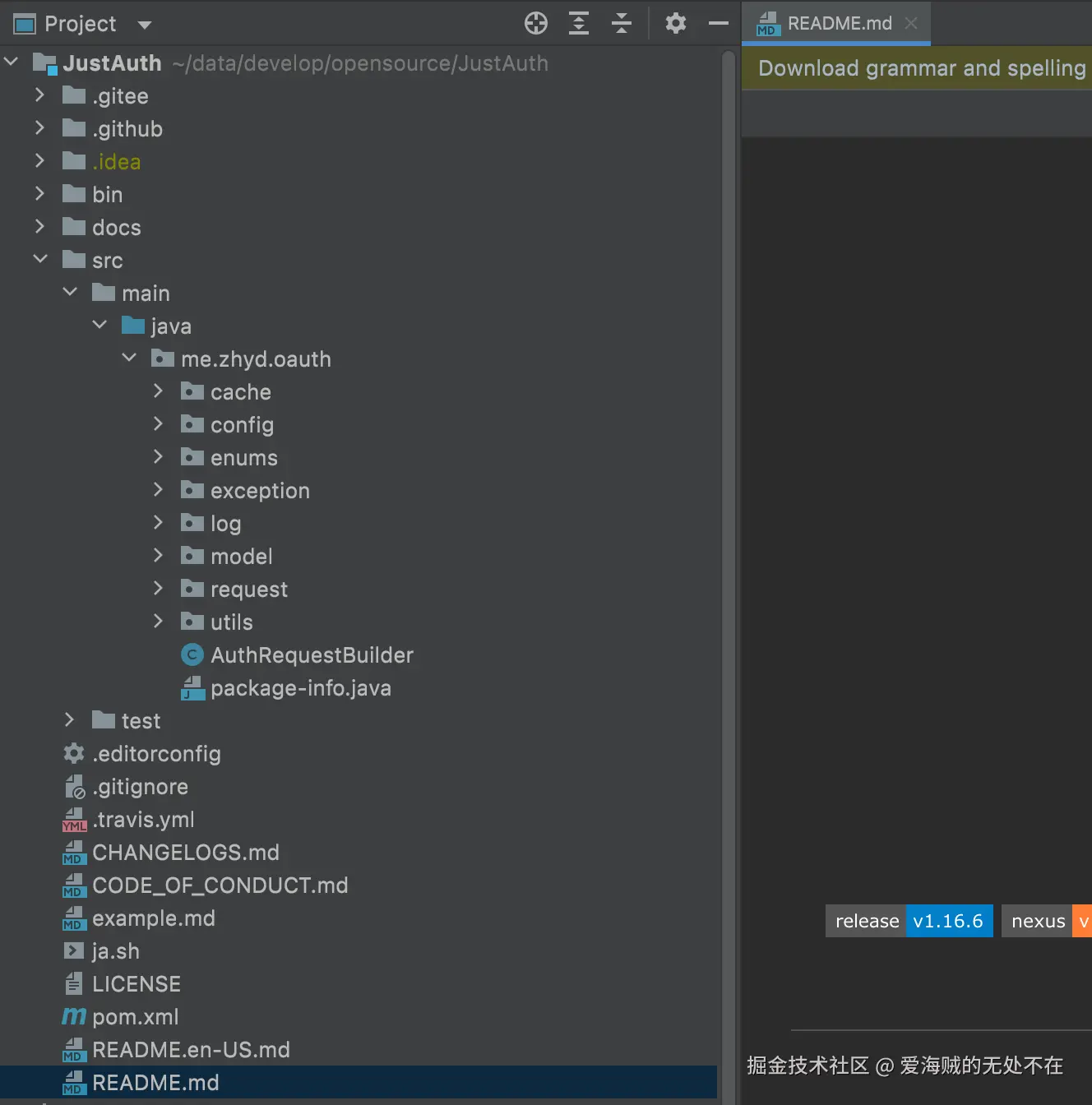Click the nexus badge in preview
This screenshot has height=1105, width=1092.
click(x=1046, y=921)
